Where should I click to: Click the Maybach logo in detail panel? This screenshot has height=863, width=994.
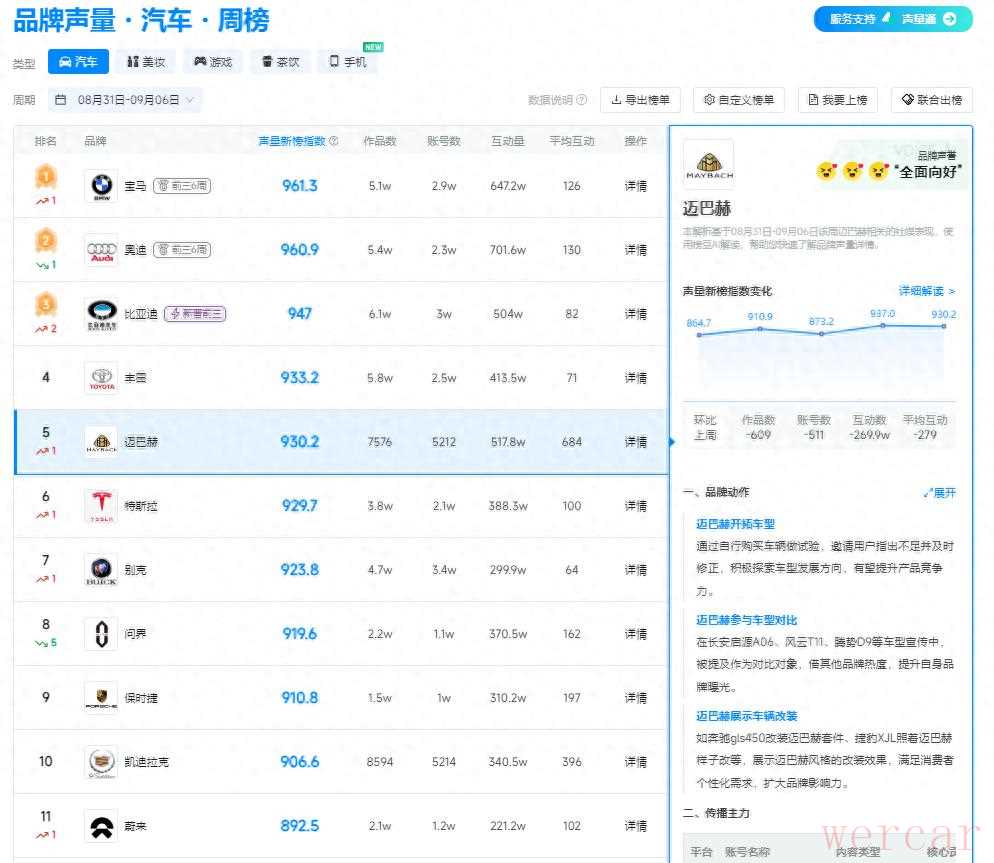click(708, 164)
